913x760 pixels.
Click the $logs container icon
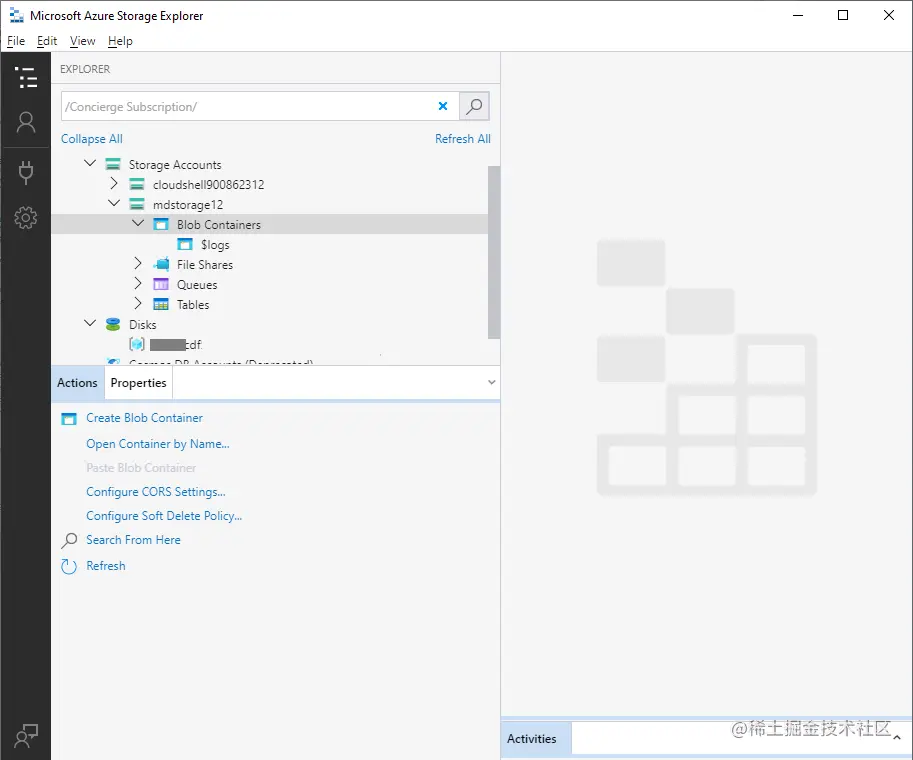(185, 245)
